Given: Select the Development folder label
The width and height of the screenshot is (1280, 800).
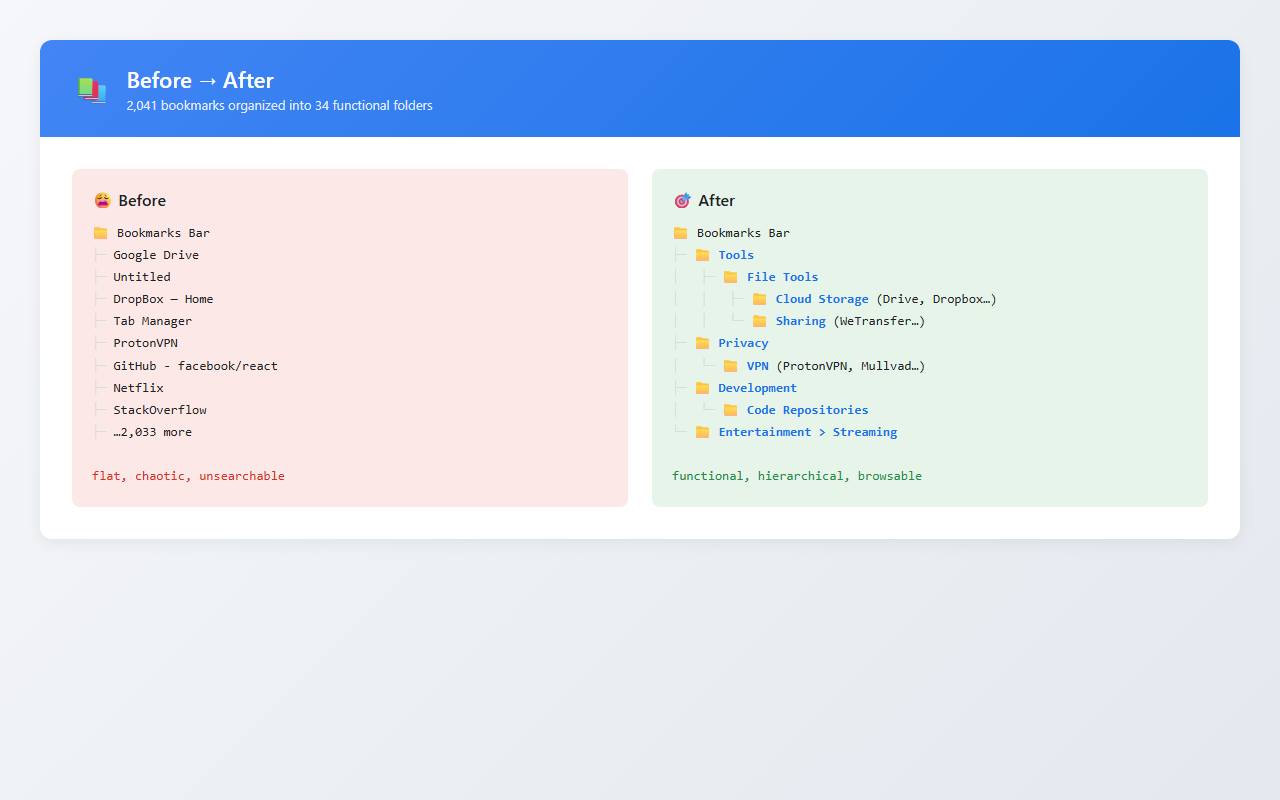Looking at the screenshot, I should 758,388.
